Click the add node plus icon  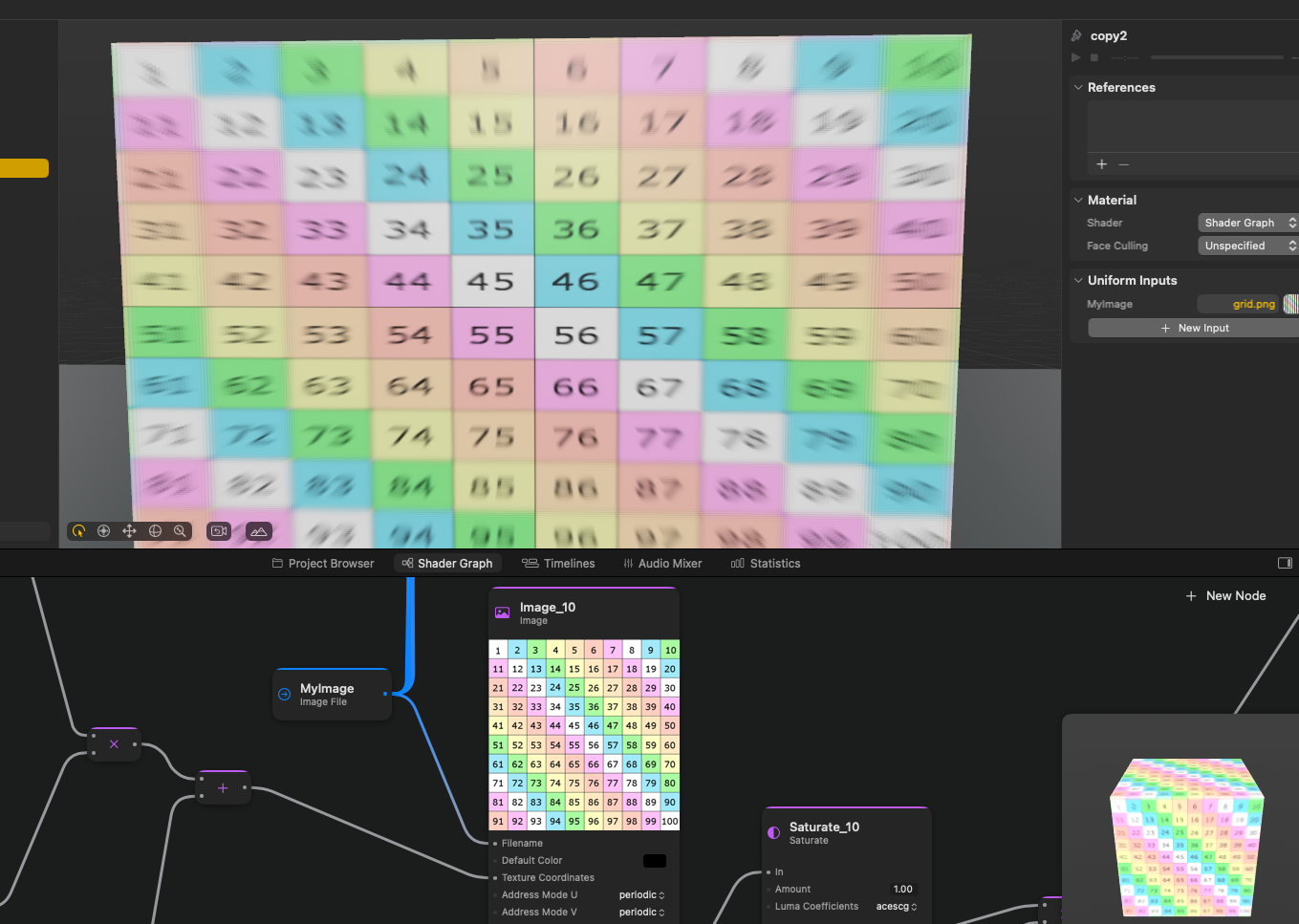click(x=223, y=788)
